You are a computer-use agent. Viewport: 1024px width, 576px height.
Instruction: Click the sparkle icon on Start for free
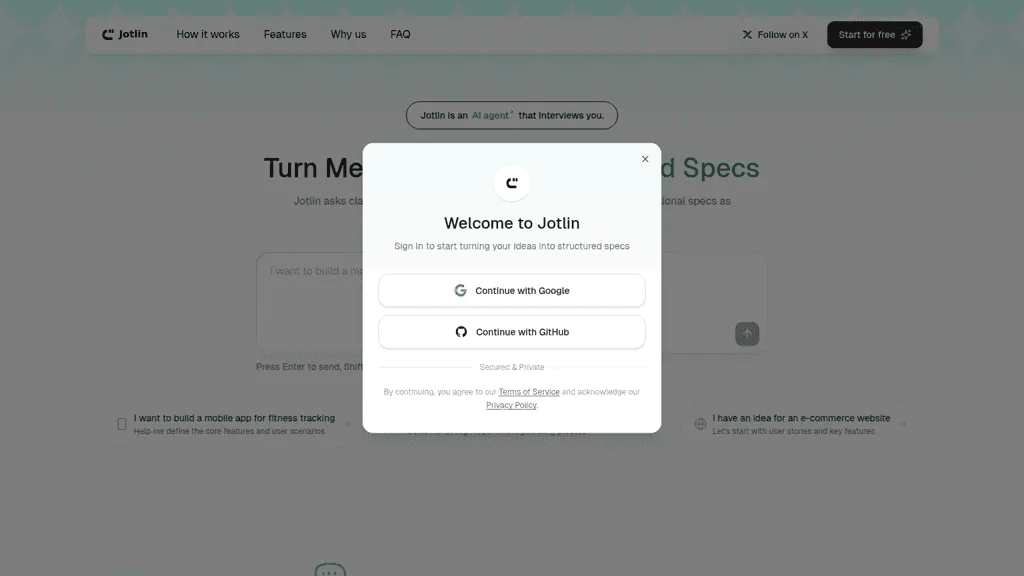(x=906, y=35)
